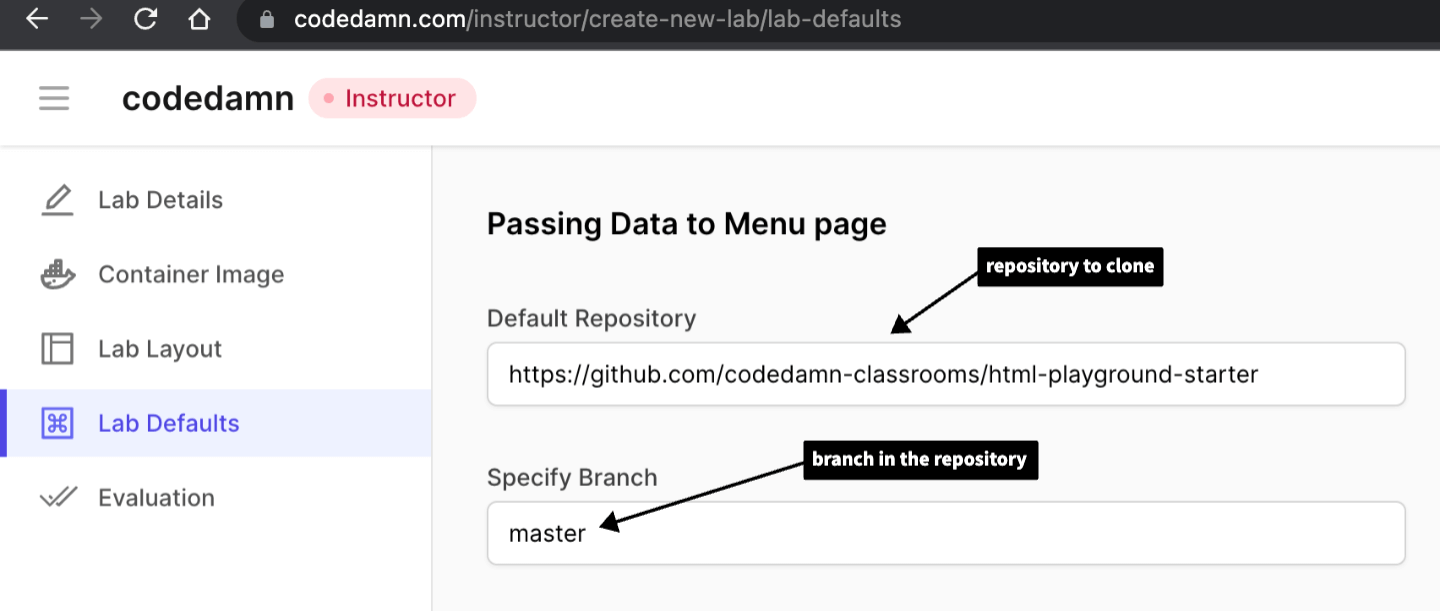This screenshot has height=611, width=1440.
Task: Click the Default Repository input field
Action: point(945,373)
